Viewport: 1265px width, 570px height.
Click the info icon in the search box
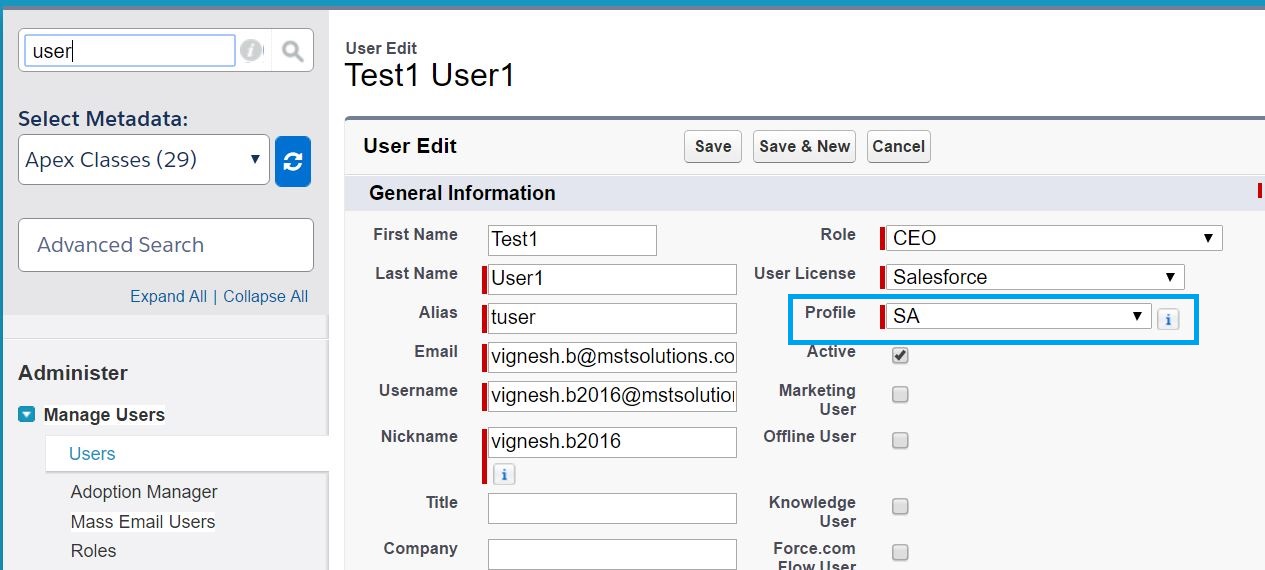(x=252, y=51)
